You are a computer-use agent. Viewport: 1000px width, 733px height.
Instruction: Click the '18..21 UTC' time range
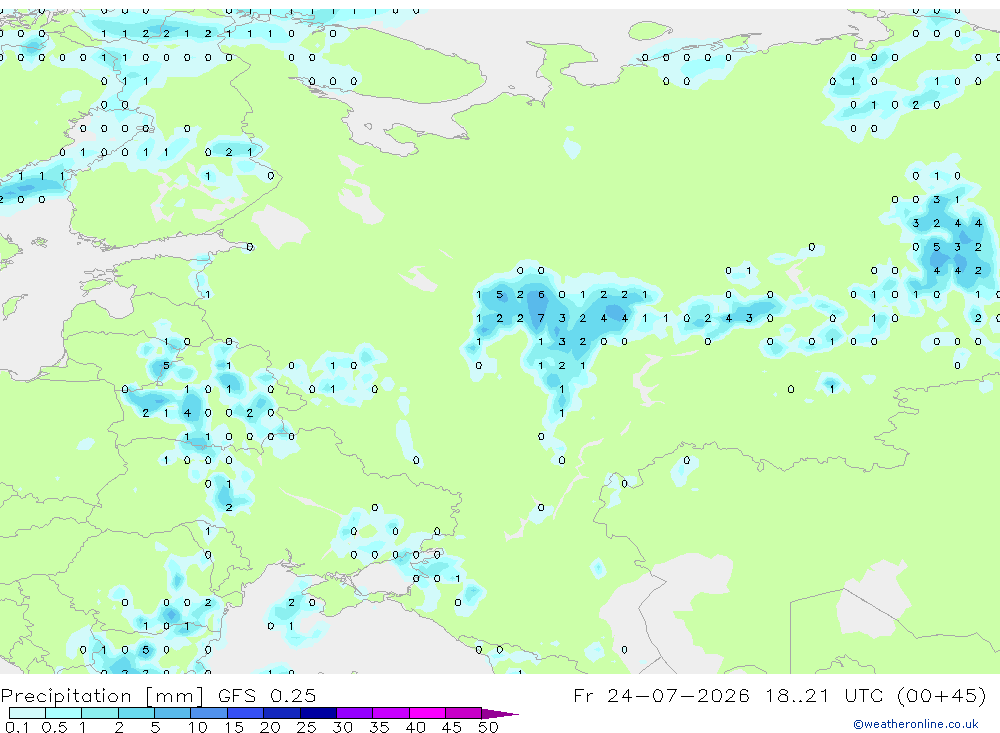[826, 695]
